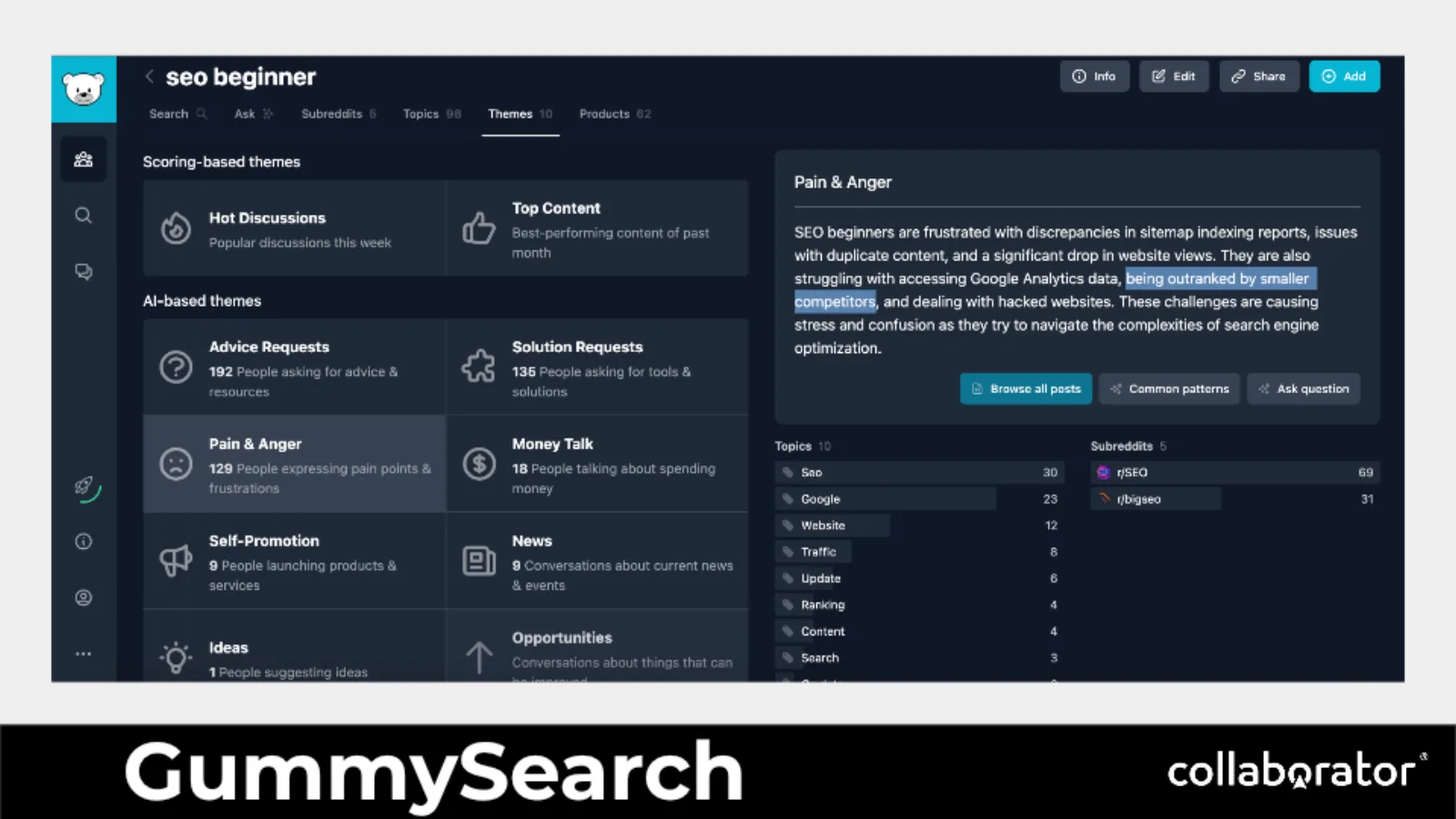This screenshot has height=819, width=1456.
Task: Select the Google topic row
Action: [919, 499]
